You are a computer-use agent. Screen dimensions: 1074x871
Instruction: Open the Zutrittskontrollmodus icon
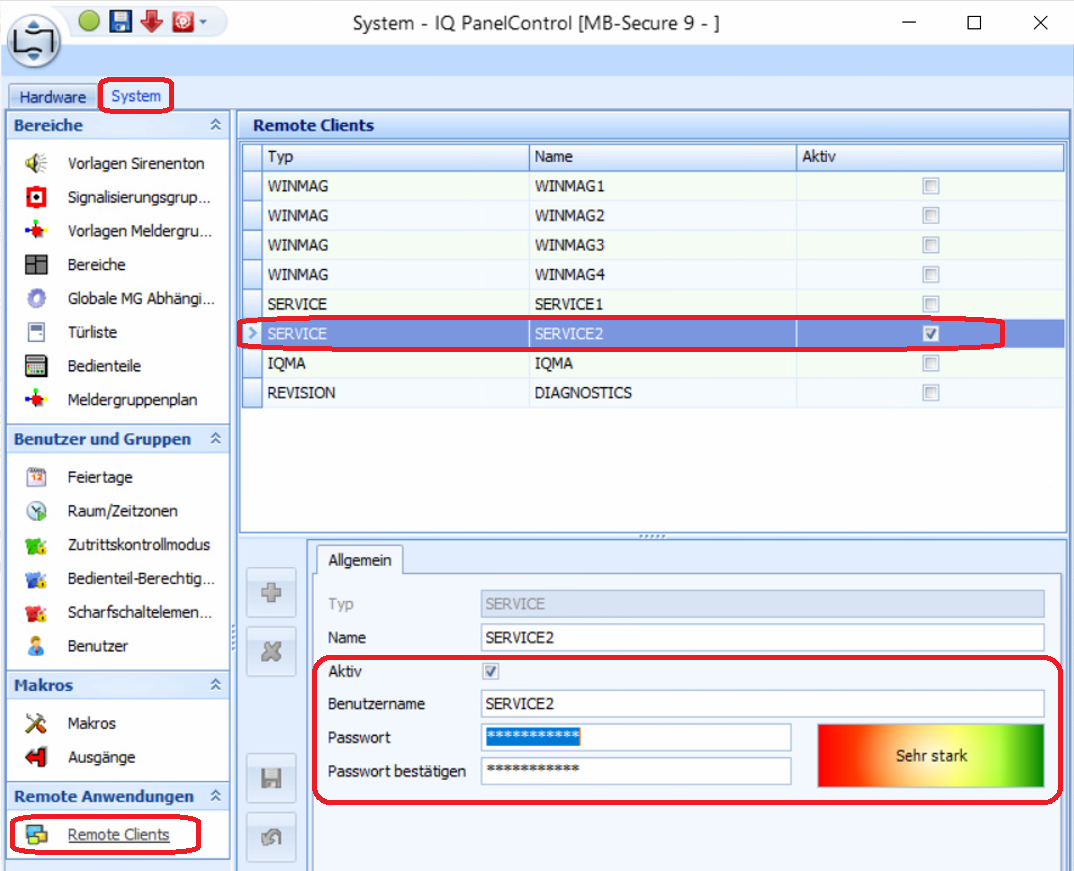[36, 545]
